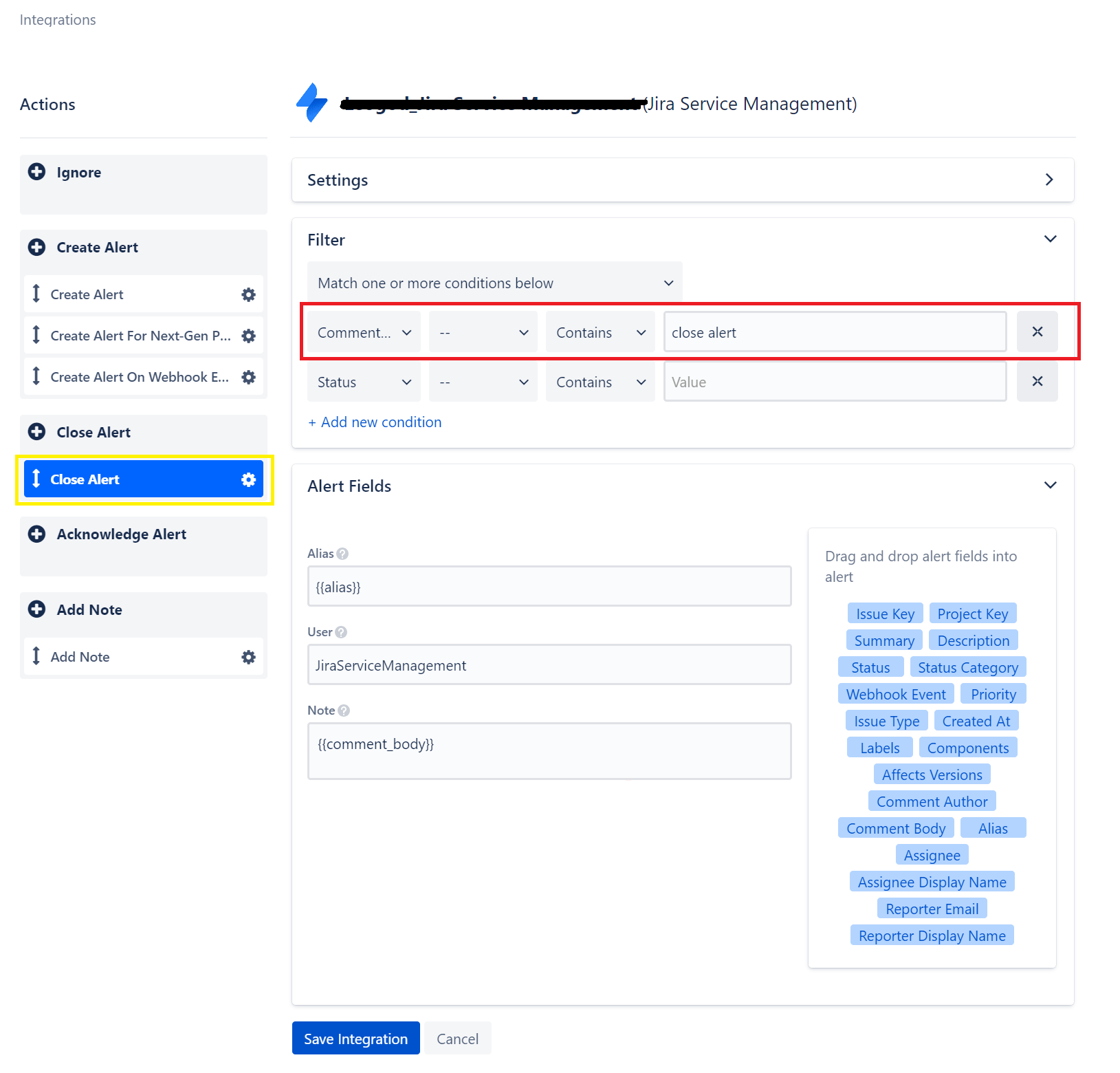This screenshot has width=1120, height=1073.
Task: Collapse the Filter section
Action: [1051, 239]
